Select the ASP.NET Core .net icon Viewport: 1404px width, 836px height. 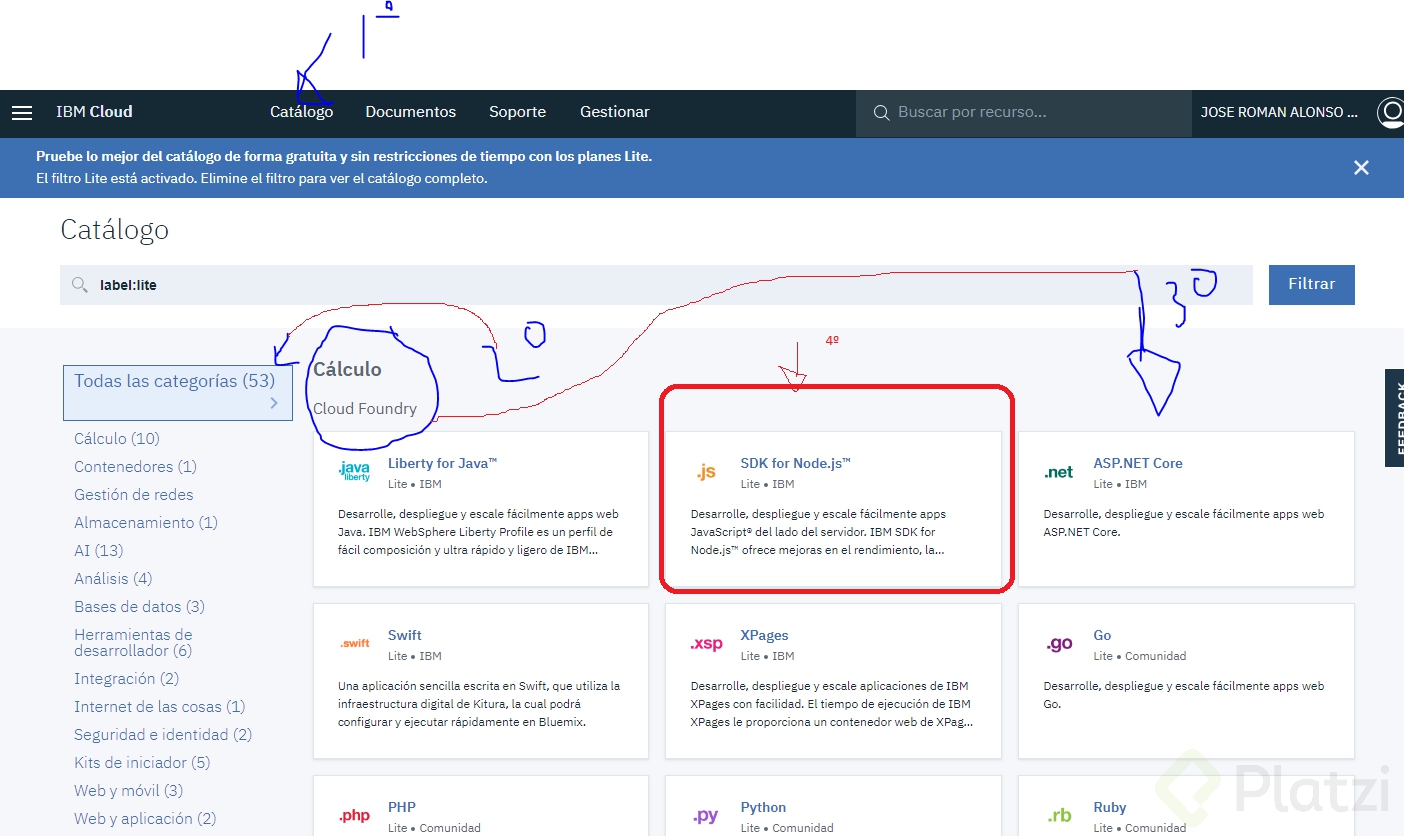click(x=1059, y=470)
